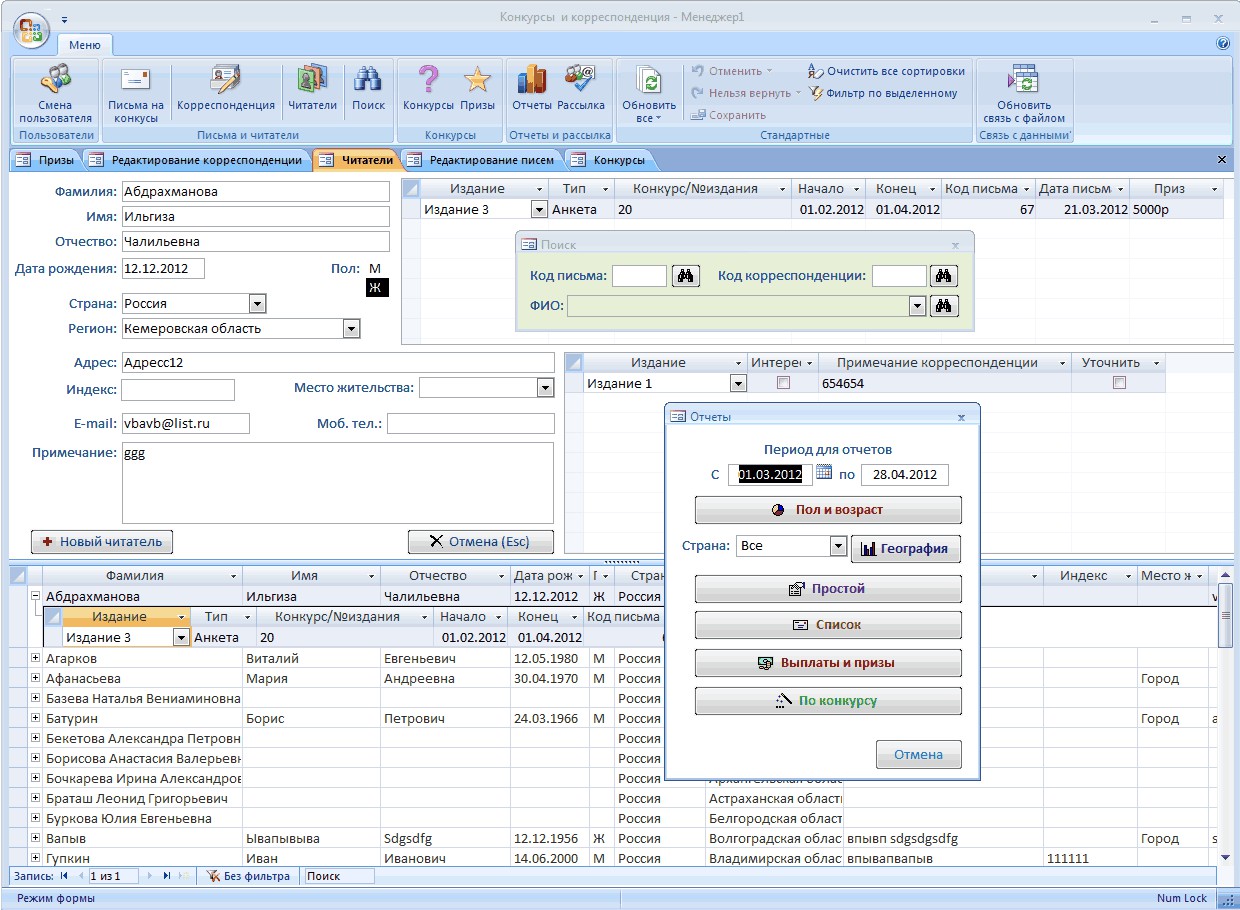
Task: Click the Поиск box in record navigator
Action: [x=339, y=876]
